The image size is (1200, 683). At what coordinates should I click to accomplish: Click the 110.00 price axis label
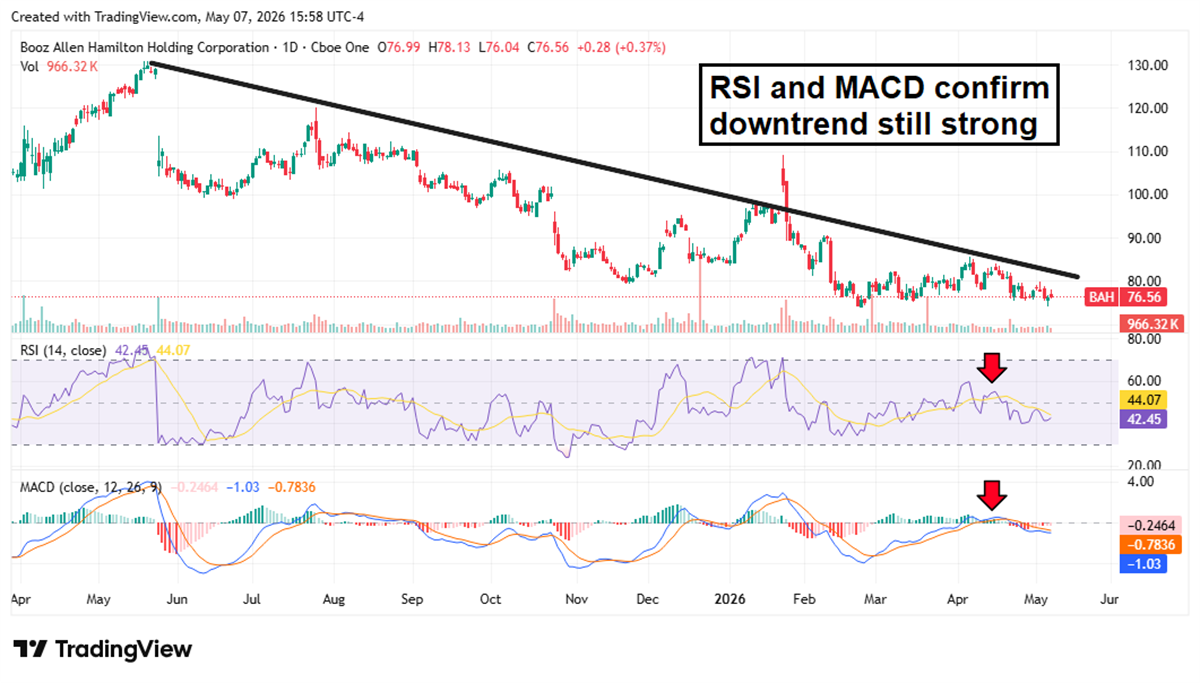click(1148, 151)
